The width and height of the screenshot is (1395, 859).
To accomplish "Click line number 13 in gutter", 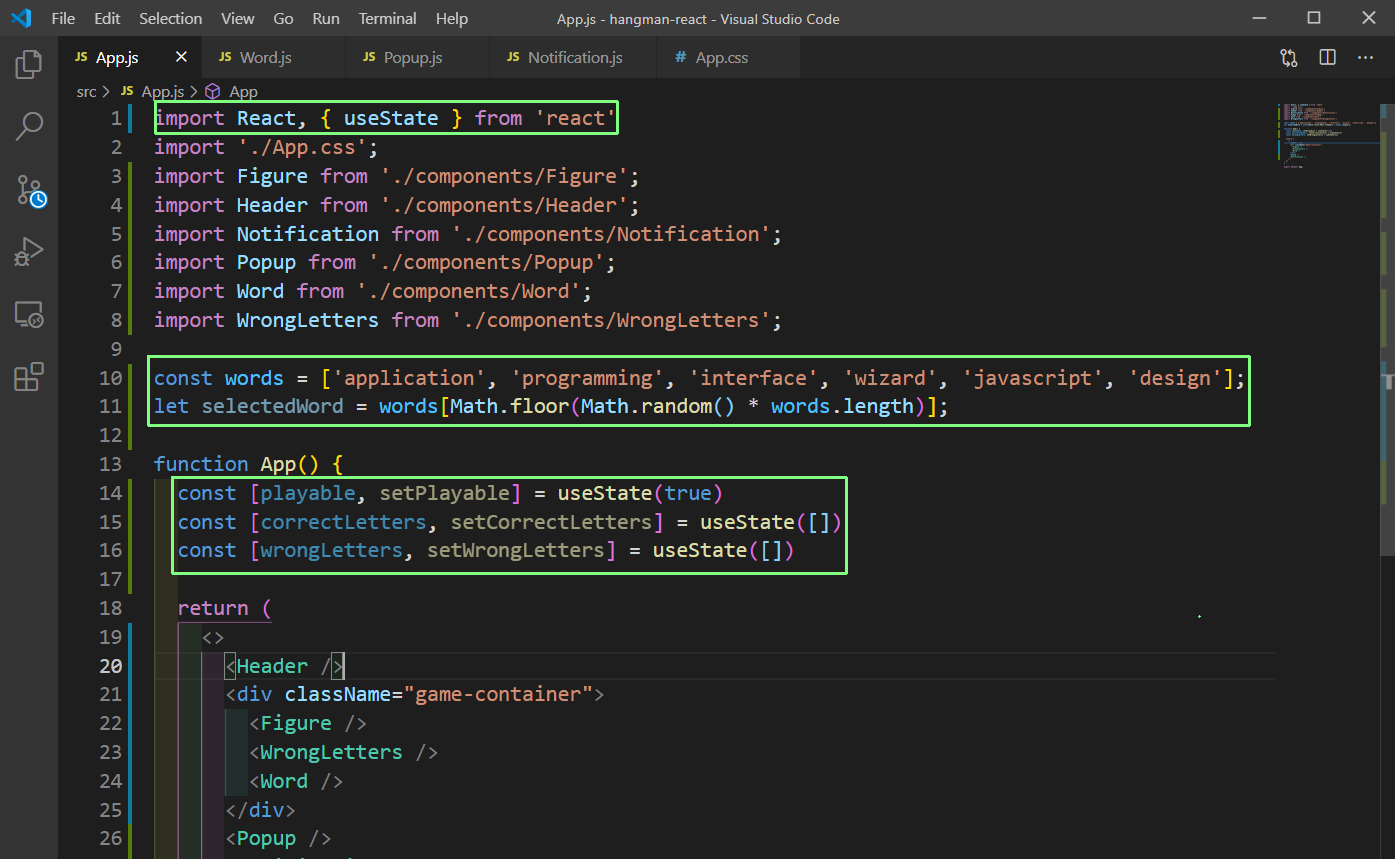I will pyautogui.click(x=110, y=464).
